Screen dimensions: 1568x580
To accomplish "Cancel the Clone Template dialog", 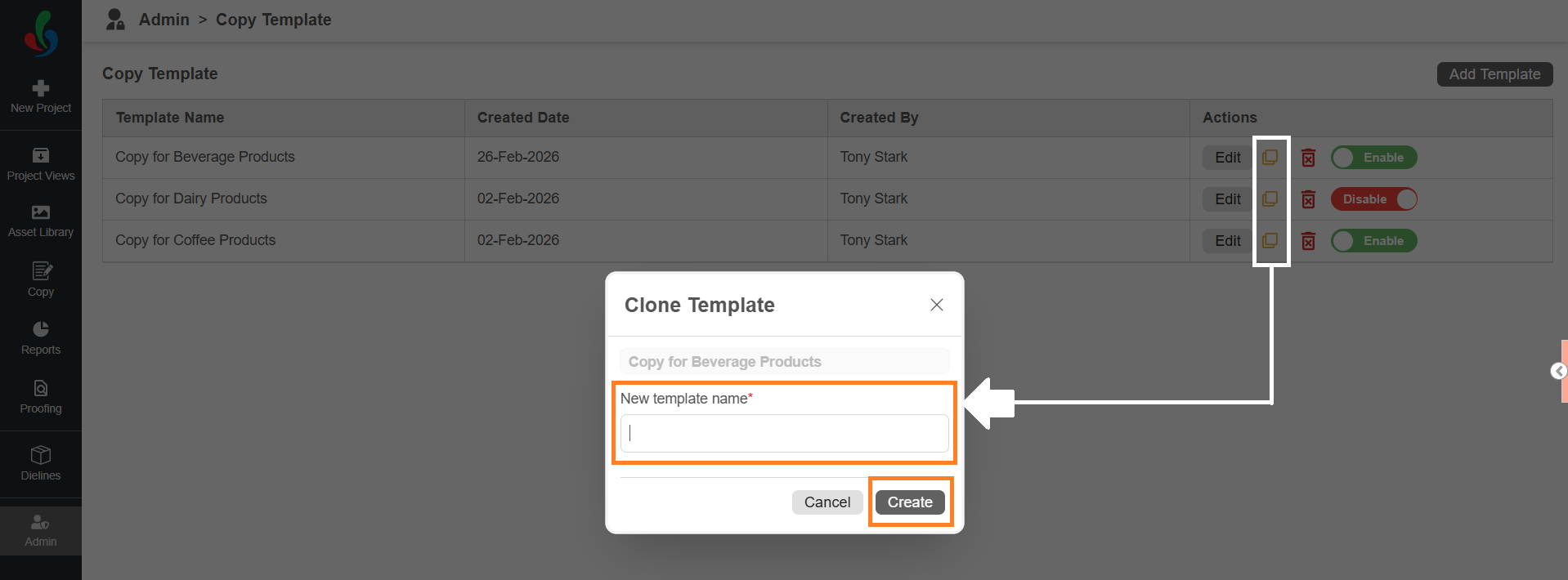I will [827, 502].
